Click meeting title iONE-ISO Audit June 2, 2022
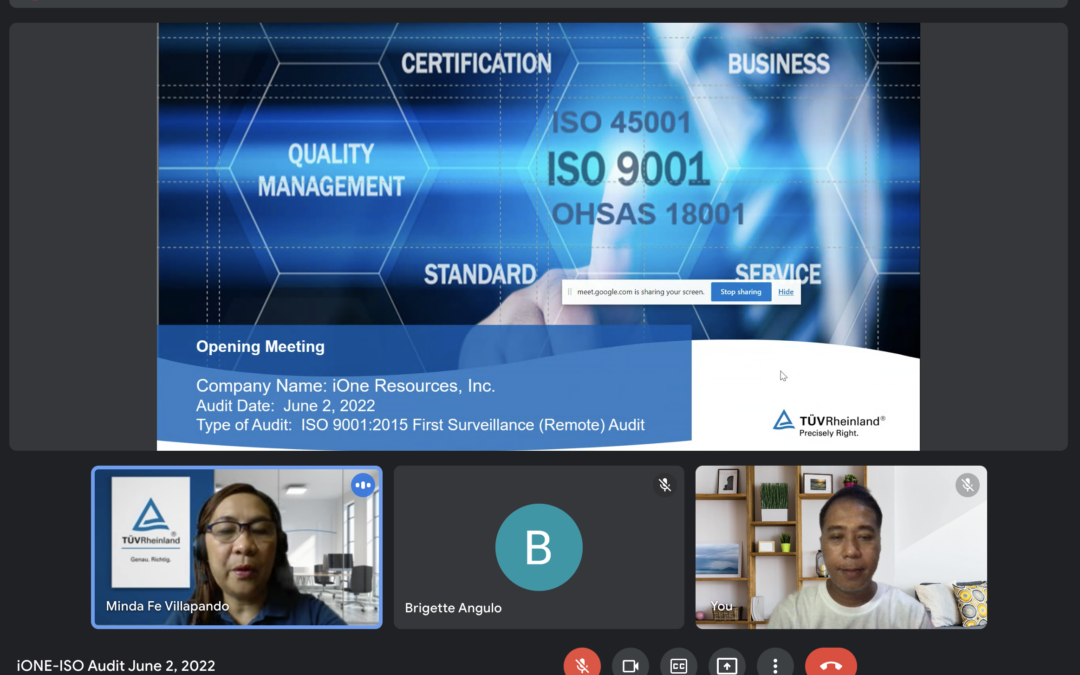 tap(116, 665)
